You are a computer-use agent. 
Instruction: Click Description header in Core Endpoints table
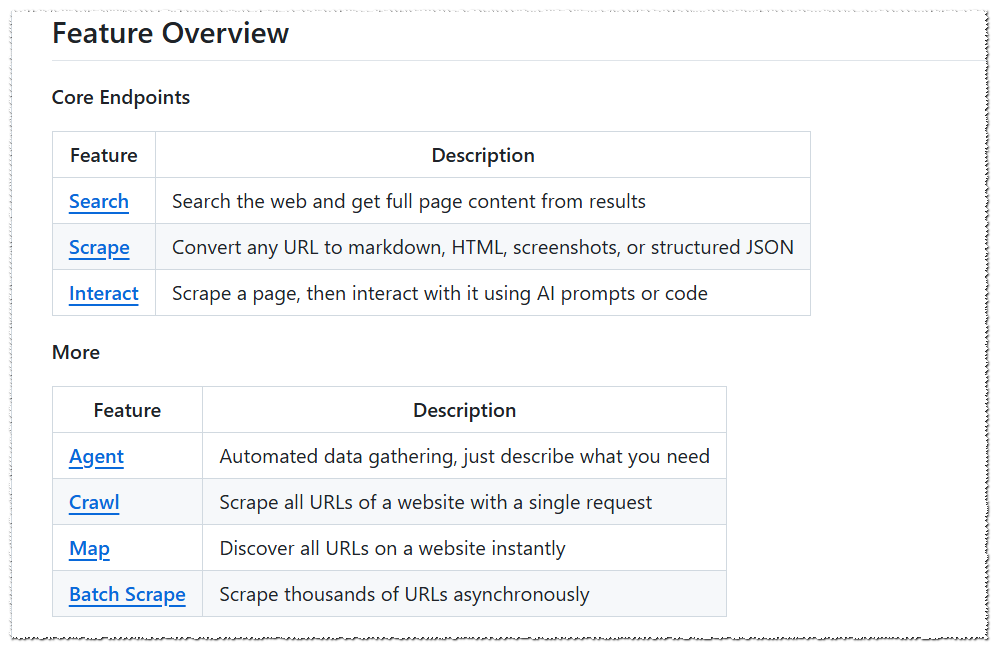click(x=483, y=155)
